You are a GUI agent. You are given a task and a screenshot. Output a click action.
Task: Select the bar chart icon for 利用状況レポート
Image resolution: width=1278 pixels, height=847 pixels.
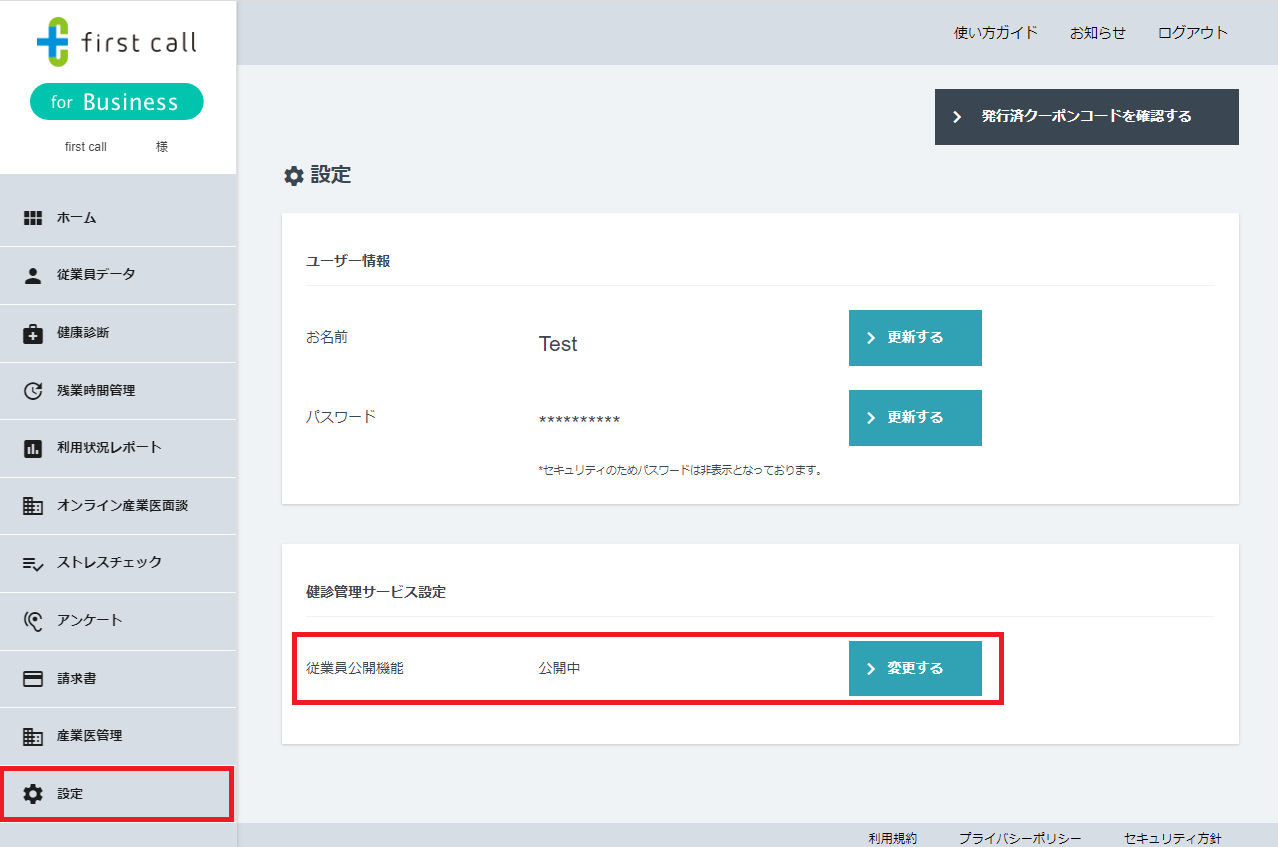coord(33,447)
